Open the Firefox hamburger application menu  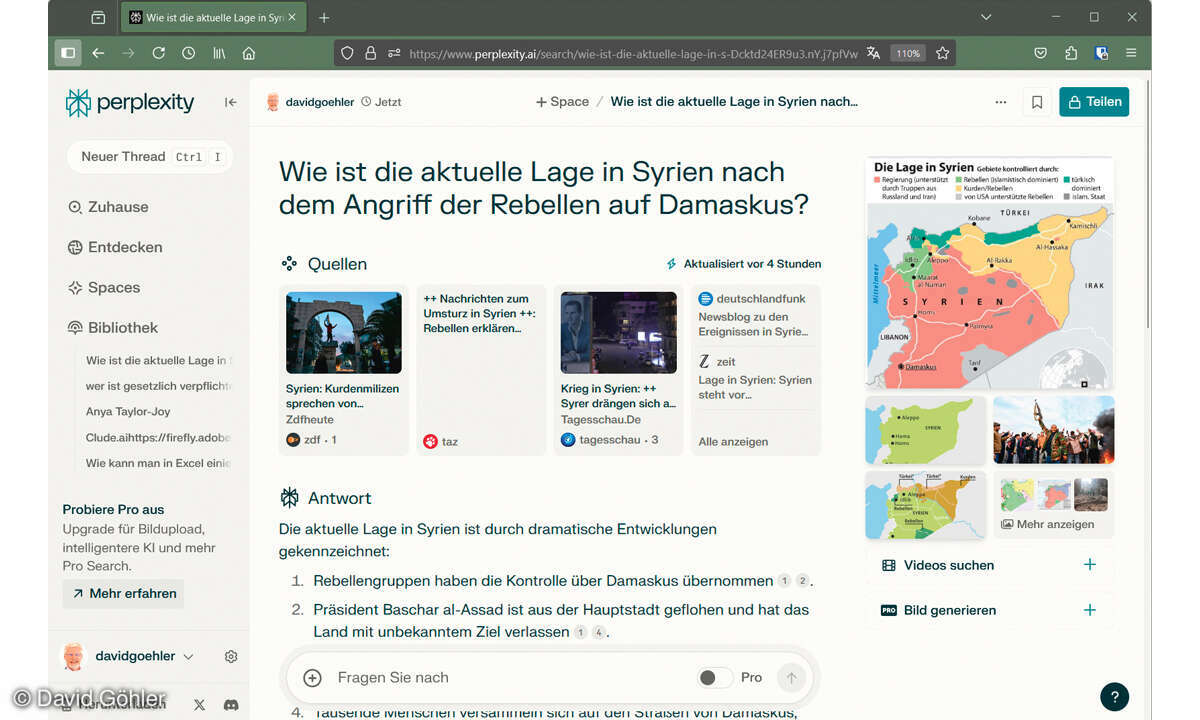click(x=1131, y=53)
